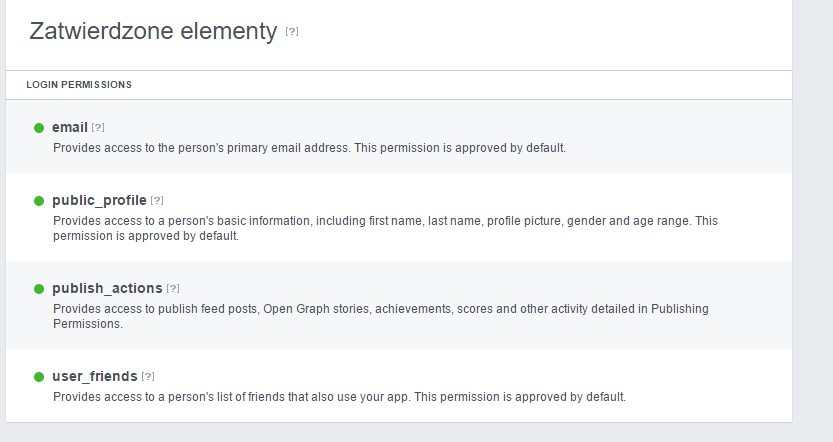Click the user_friends description about friends list
The image size is (833, 442).
(339, 397)
